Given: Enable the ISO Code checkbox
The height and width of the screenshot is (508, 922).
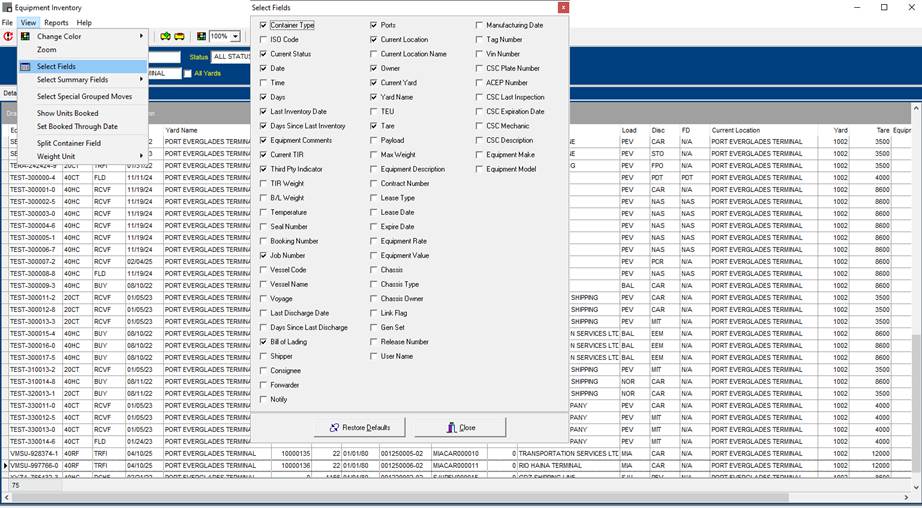Looking at the screenshot, I should coord(264,40).
